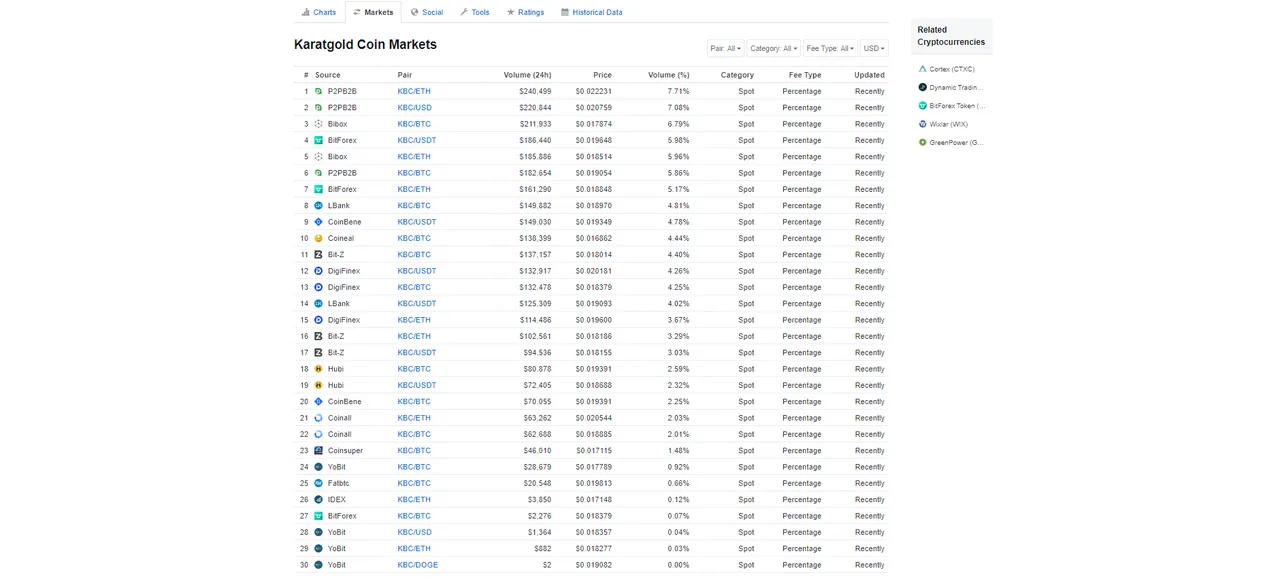Click the $3,850 volume value
The height and width of the screenshot is (579, 1280).
pyautogui.click(x=540, y=499)
